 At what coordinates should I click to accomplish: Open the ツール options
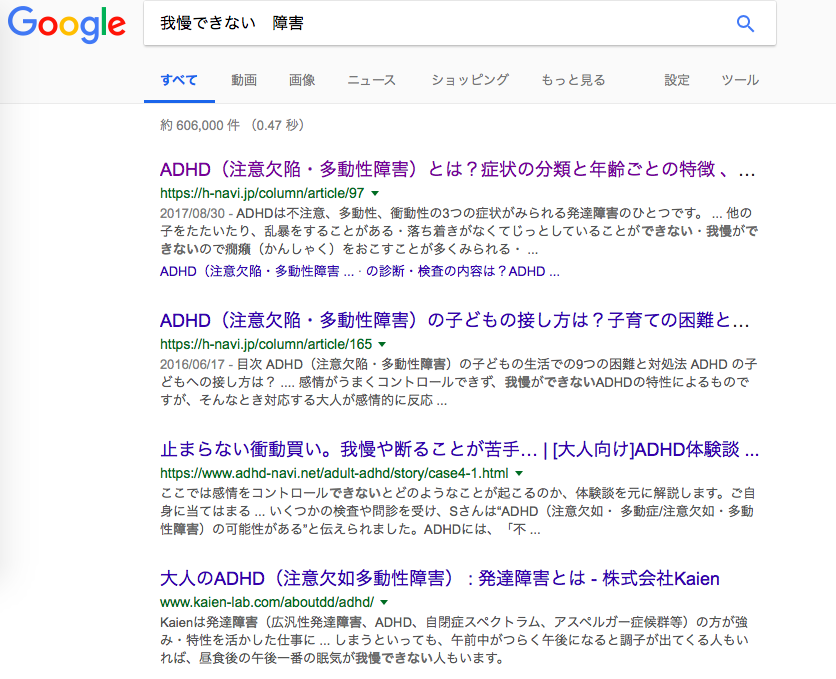tap(740, 80)
